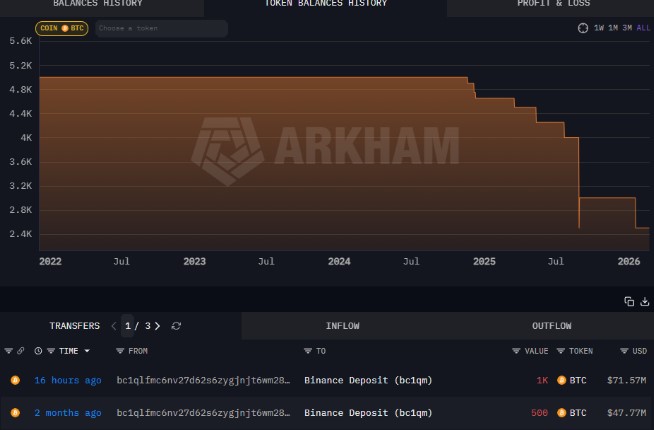
Task: Open the 2 months ago transaction
Action: click(68, 413)
